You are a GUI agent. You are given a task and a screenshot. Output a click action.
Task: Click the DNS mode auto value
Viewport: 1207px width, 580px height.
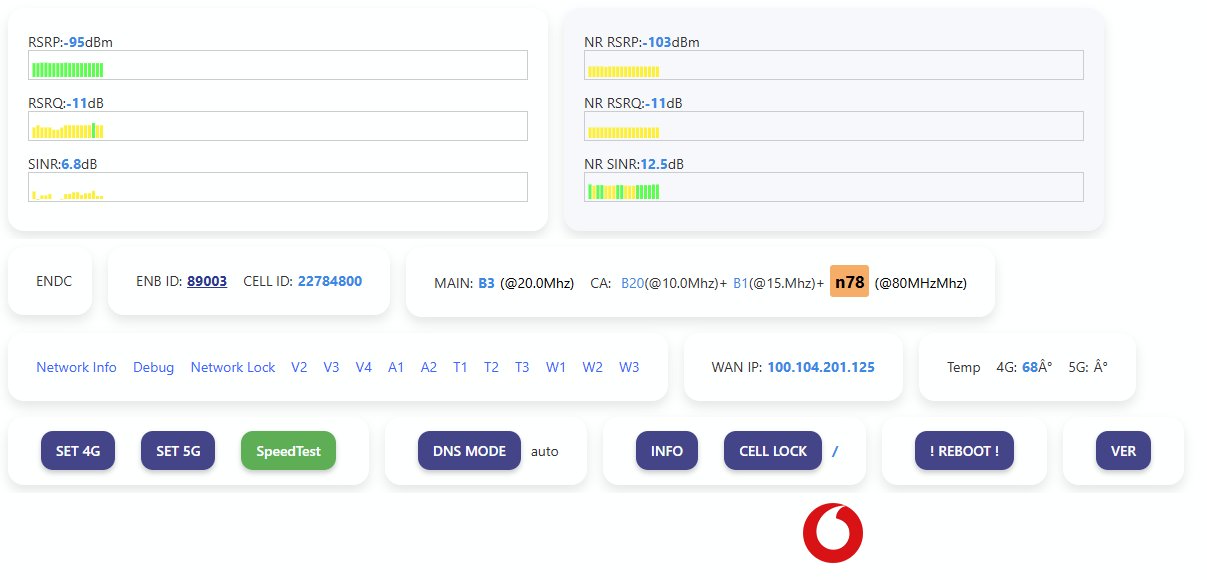[545, 451]
